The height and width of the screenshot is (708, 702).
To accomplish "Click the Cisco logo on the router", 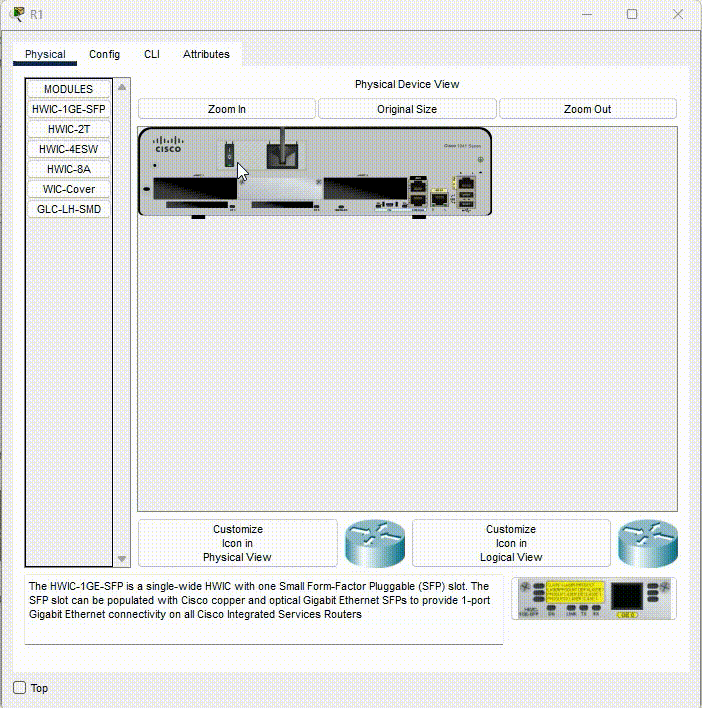I will pyautogui.click(x=167, y=145).
